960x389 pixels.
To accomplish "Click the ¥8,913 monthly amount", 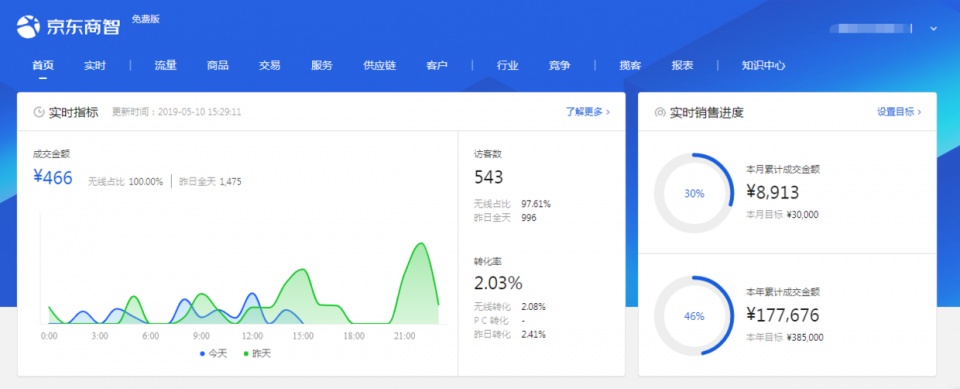I will click(773, 192).
